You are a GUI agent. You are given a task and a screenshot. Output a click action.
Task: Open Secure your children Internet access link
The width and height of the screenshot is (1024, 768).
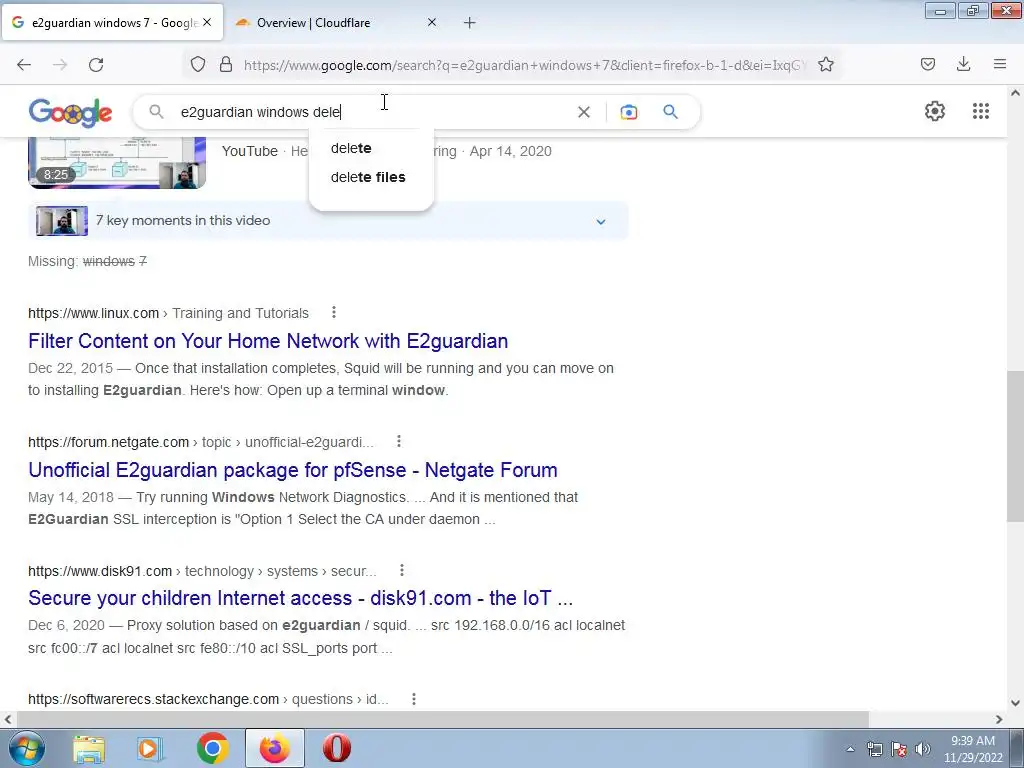[300, 598]
